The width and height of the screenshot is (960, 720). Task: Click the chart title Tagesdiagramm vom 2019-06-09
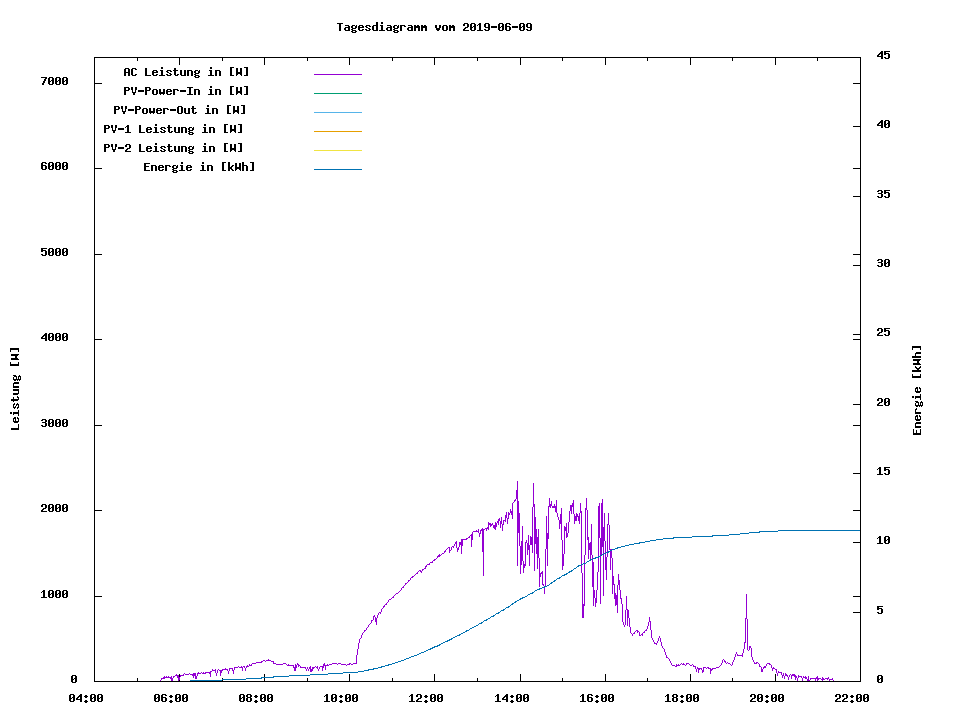[434, 27]
